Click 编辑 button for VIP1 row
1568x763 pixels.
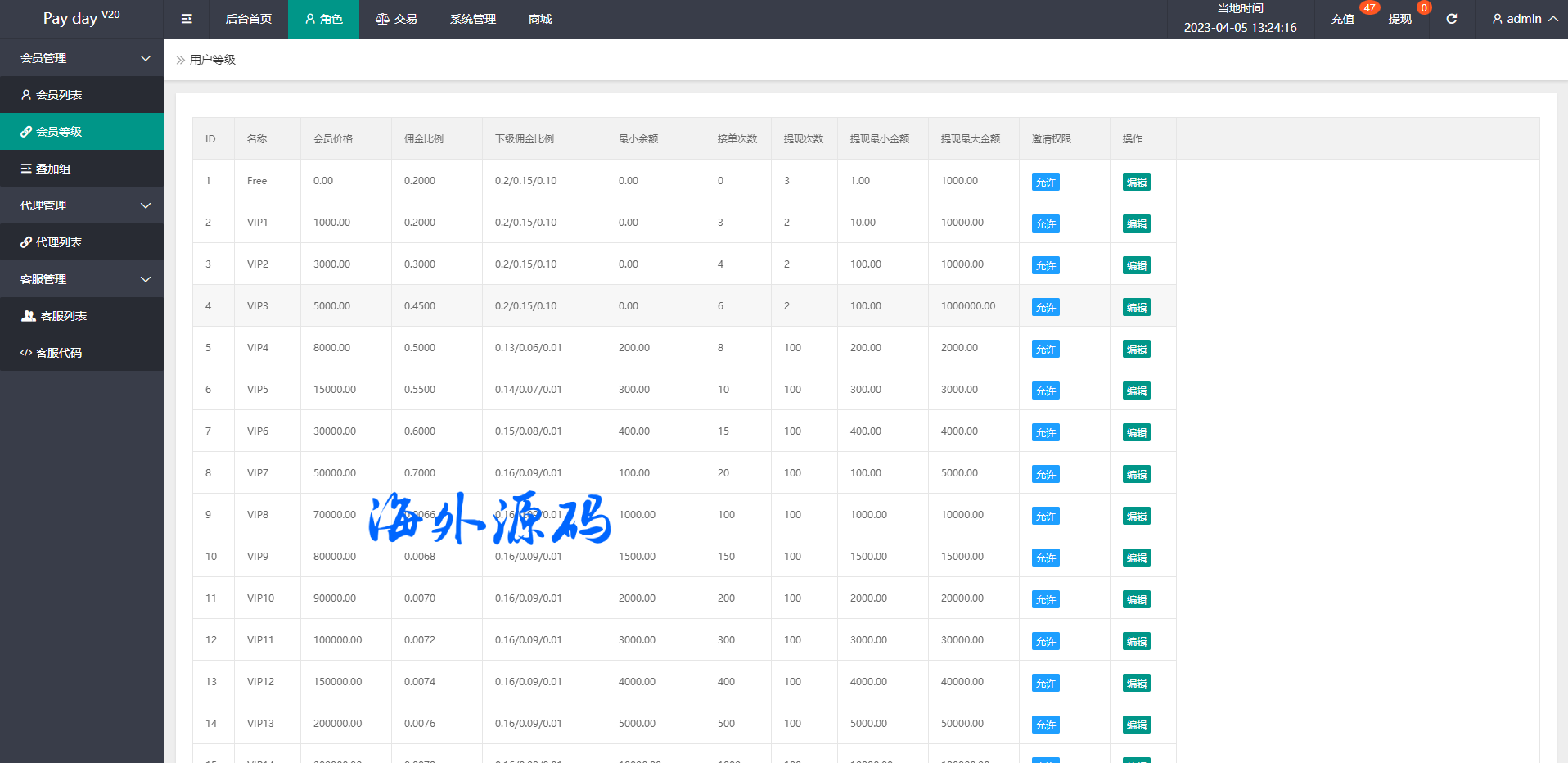click(x=1136, y=223)
